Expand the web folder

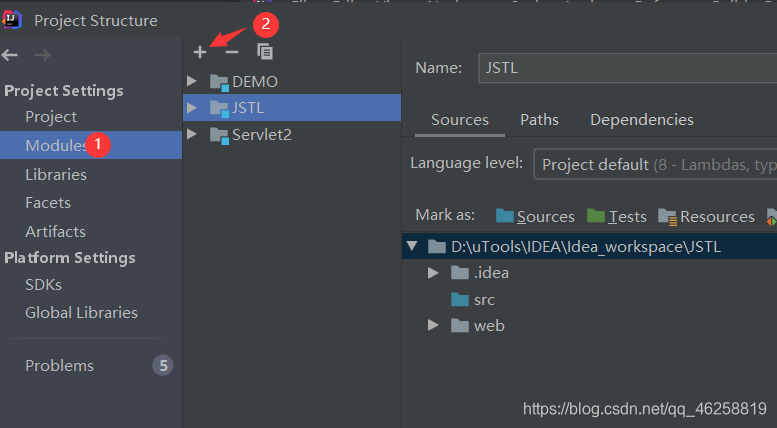click(433, 325)
